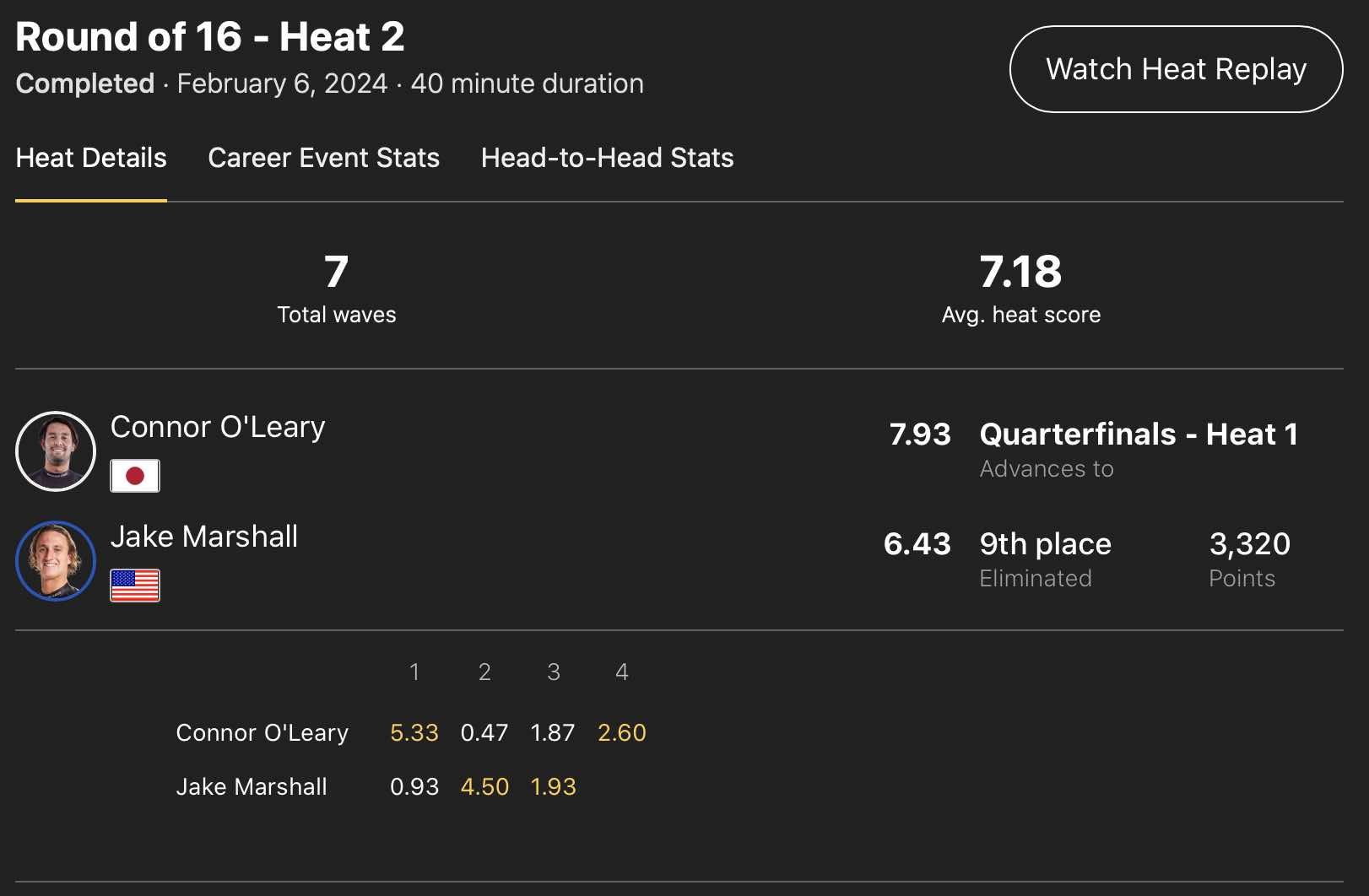The image size is (1369, 896).
Task: Click Connor O'Leary's profile photo
Action: 56,451
